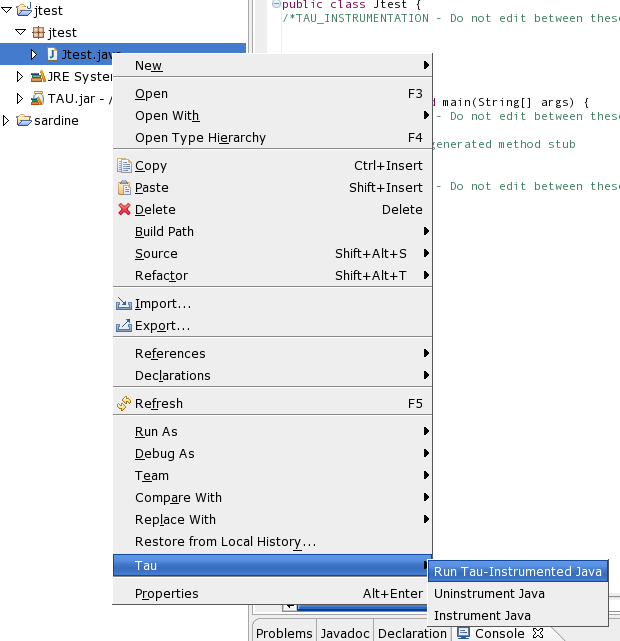Click the Paste clipboard icon

click(124, 188)
